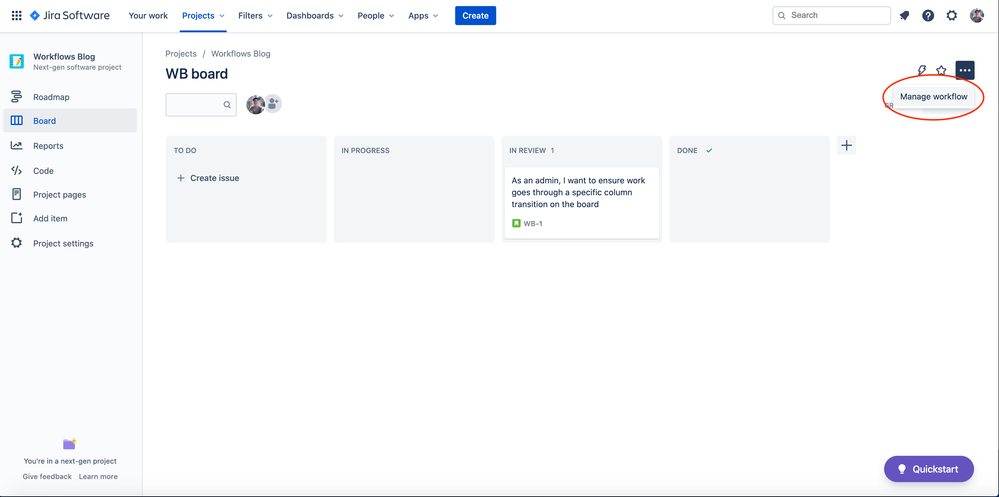Viewport: 999px width, 497px height.
Task: Add a new column with plus icon
Action: pyautogui.click(x=846, y=145)
